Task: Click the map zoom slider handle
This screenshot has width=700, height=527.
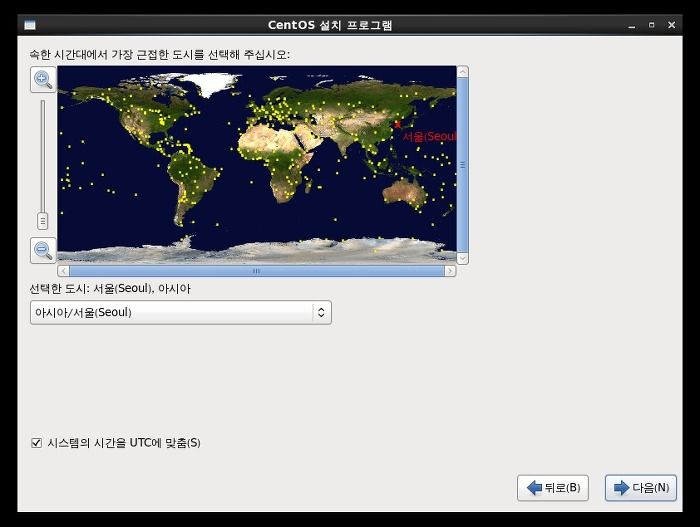Action: coord(43,221)
